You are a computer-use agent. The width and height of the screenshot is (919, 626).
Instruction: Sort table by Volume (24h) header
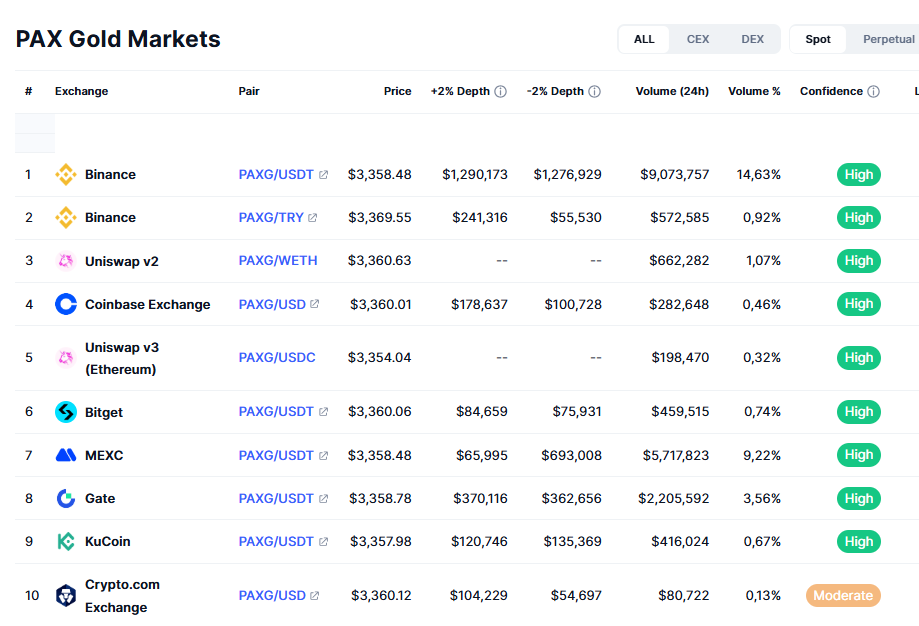[x=672, y=92]
